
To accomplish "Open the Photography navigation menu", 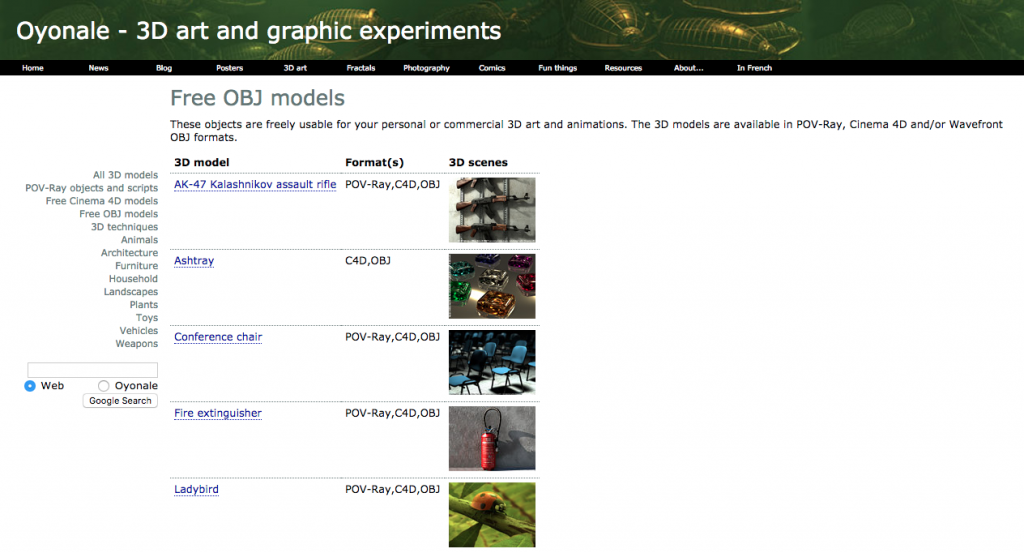I will [426, 68].
